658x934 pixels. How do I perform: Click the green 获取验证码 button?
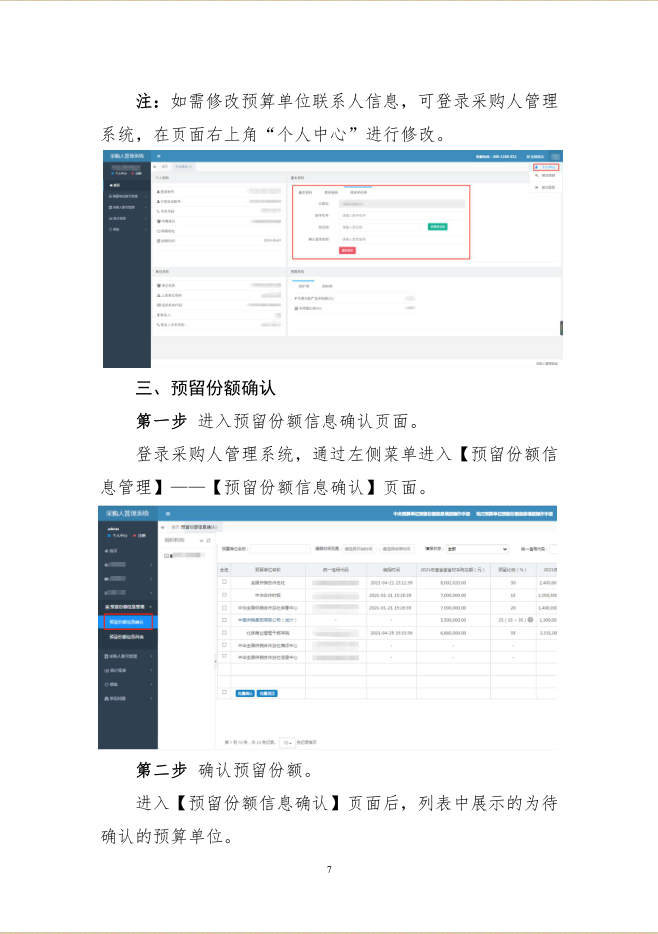(x=437, y=227)
